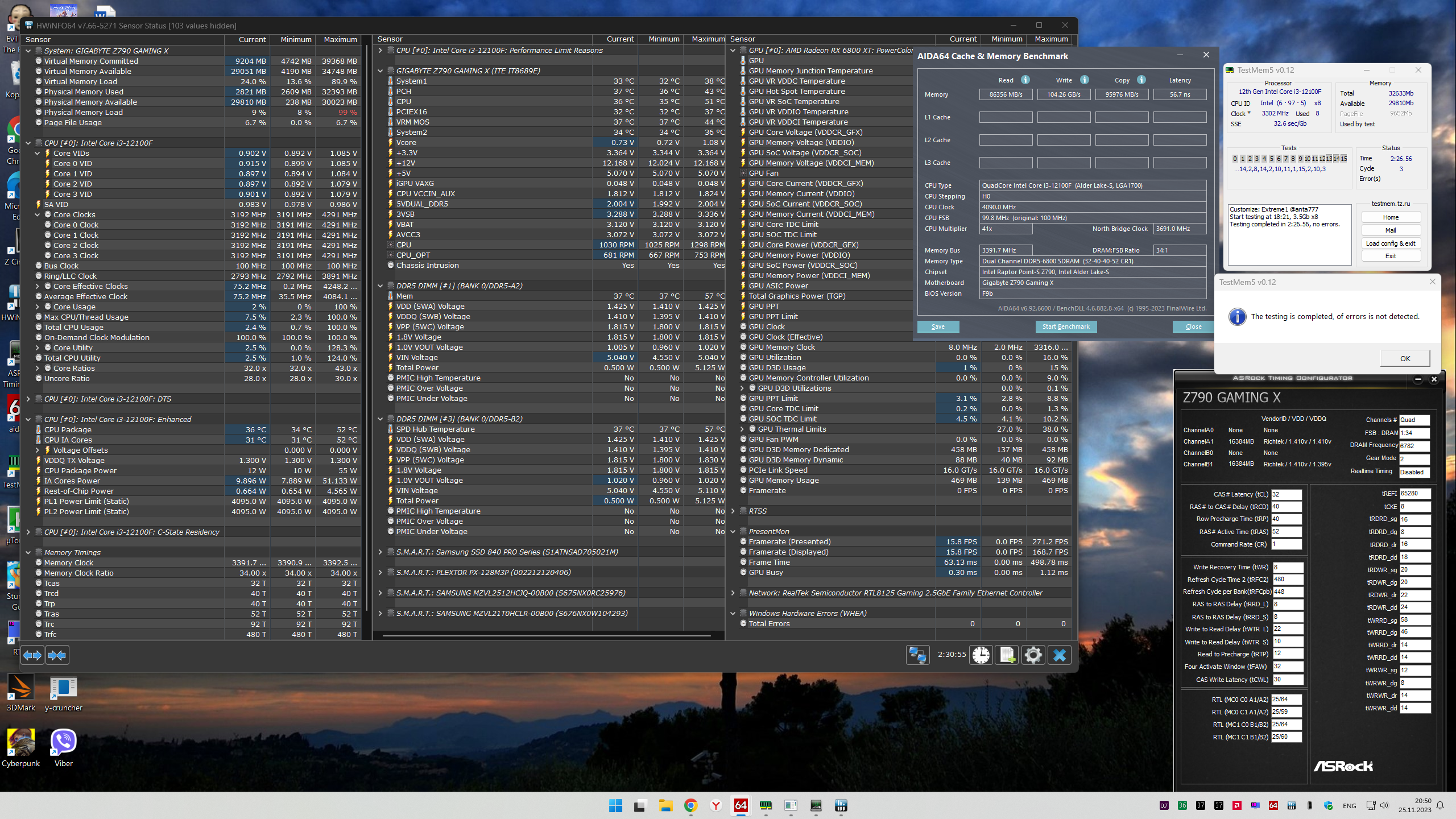Collapse the Memory Timings sensor group

[x=28, y=552]
